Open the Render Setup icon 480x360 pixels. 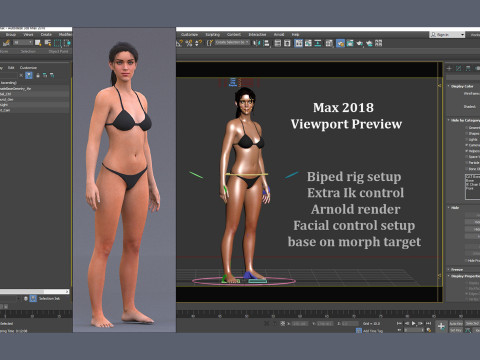pos(340,43)
